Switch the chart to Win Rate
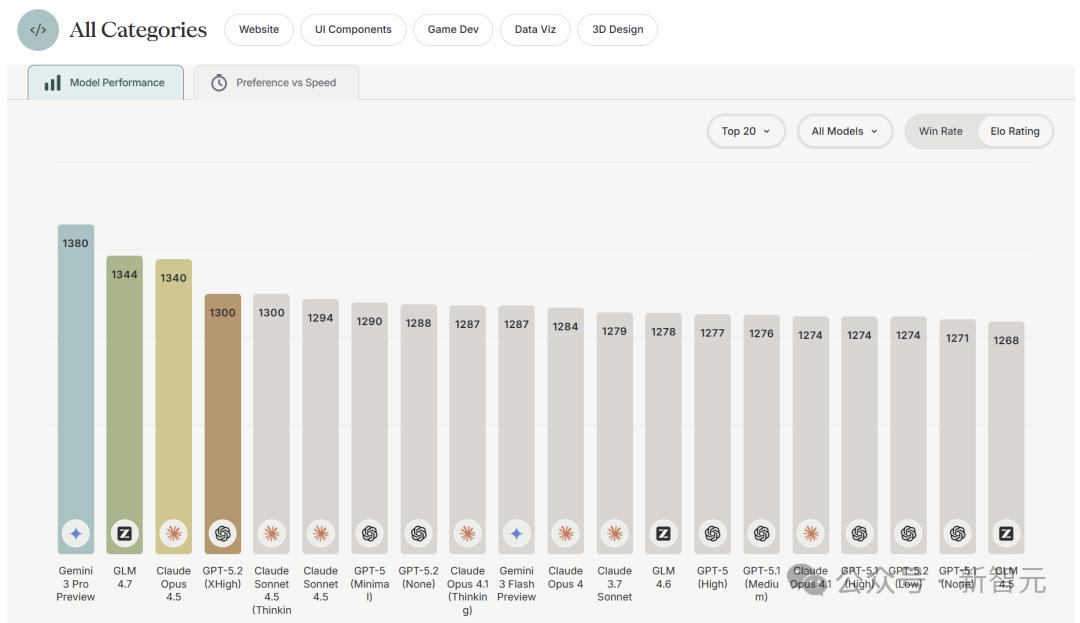Screen dimensions: 1080x623 click(x=940, y=131)
